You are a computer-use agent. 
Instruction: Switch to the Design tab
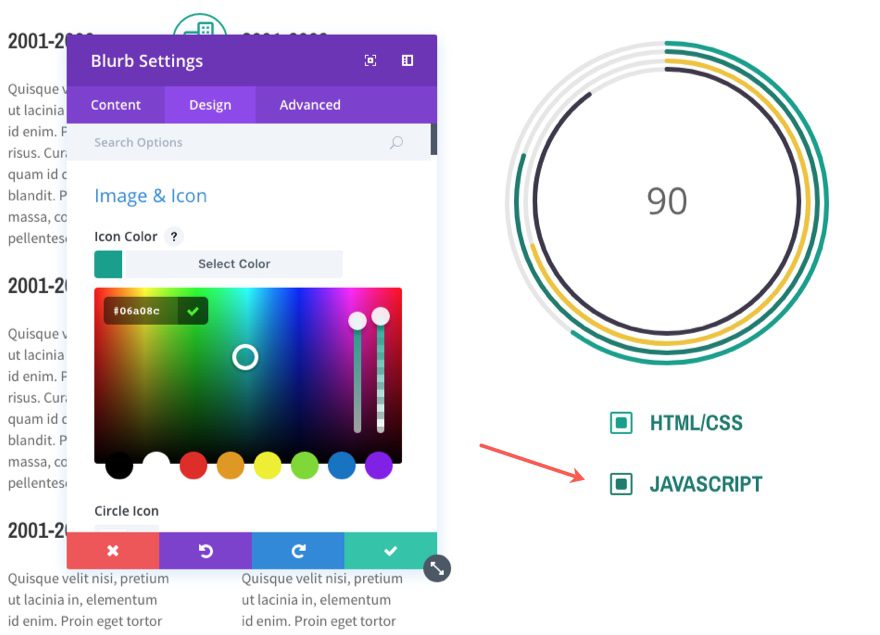tap(210, 105)
